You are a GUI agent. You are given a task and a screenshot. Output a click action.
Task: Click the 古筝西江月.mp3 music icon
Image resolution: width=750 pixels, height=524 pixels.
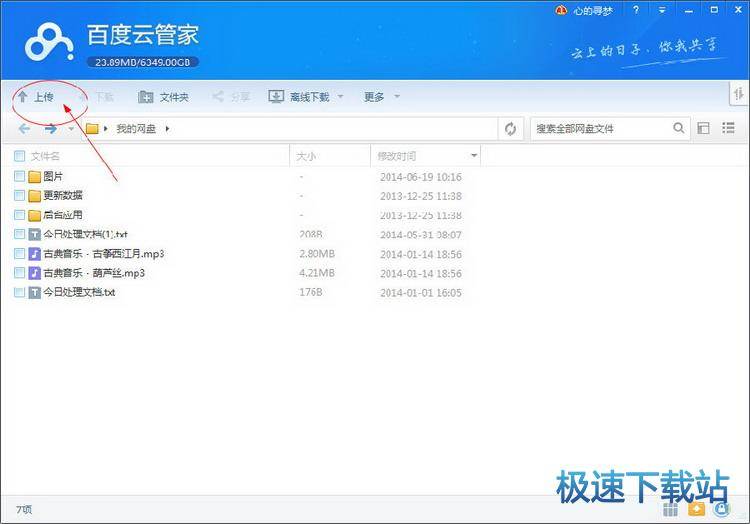click(x=34, y=253)
